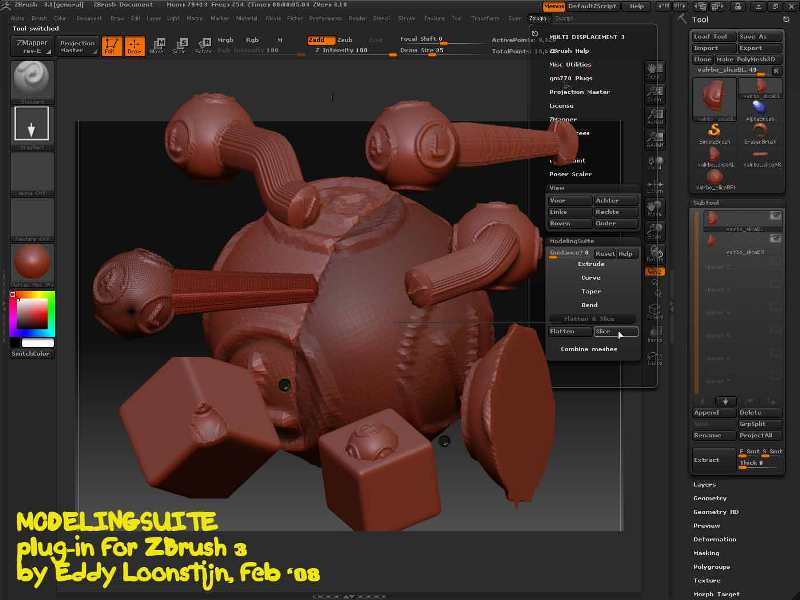This screenshot has width=800, height=600.
Task: Click the Onder view button
Action: tap(615, 223)
